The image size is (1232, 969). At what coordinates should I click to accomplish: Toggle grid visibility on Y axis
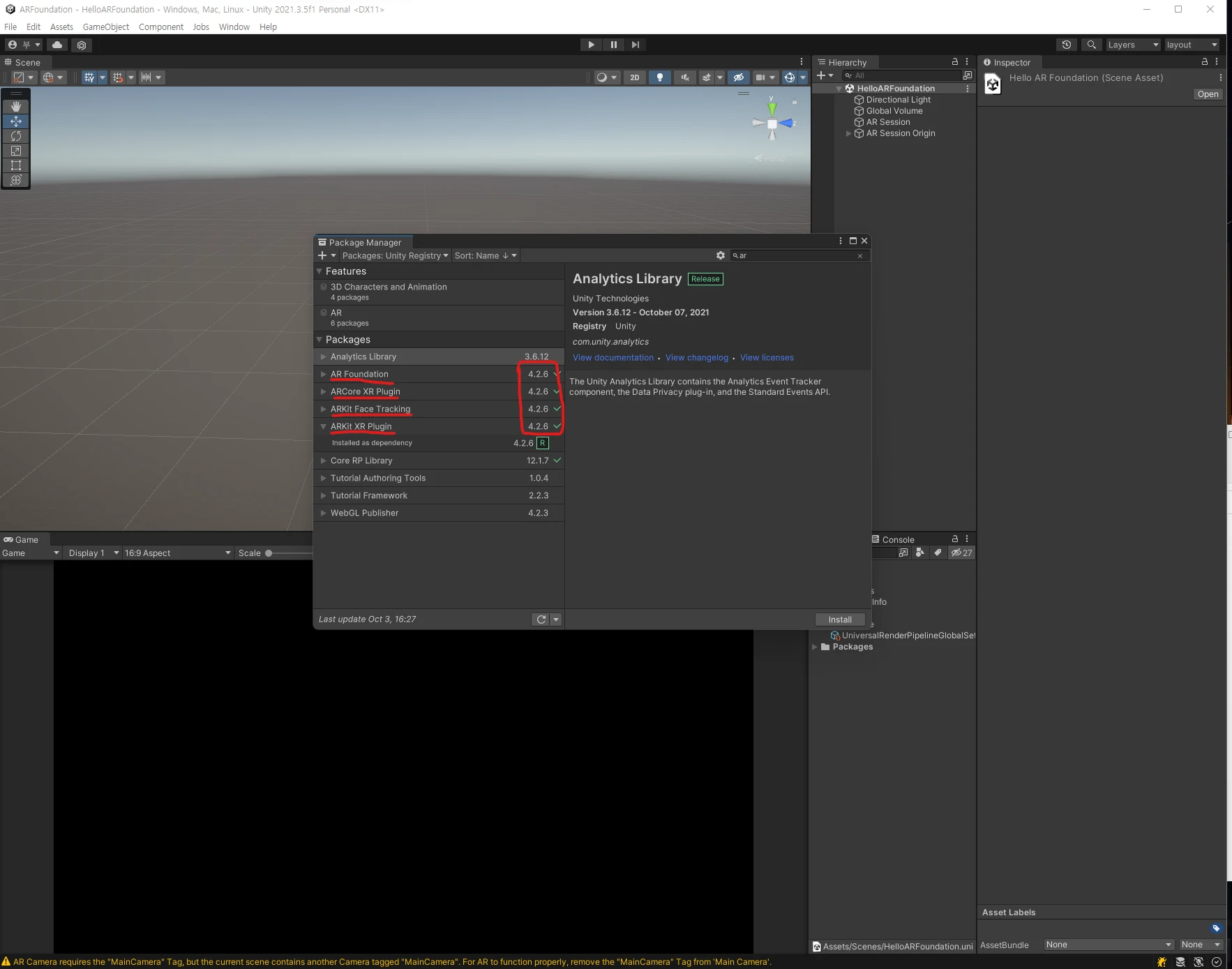89,77
